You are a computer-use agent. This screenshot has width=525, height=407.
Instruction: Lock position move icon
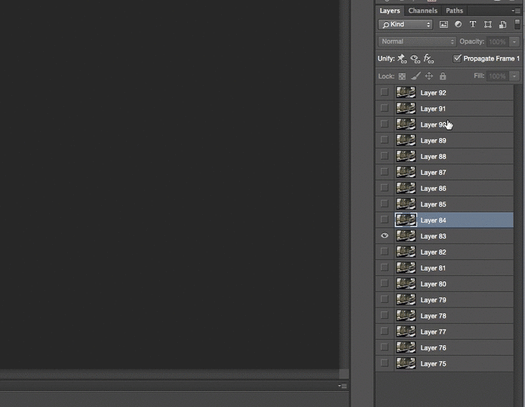(429, 76)
